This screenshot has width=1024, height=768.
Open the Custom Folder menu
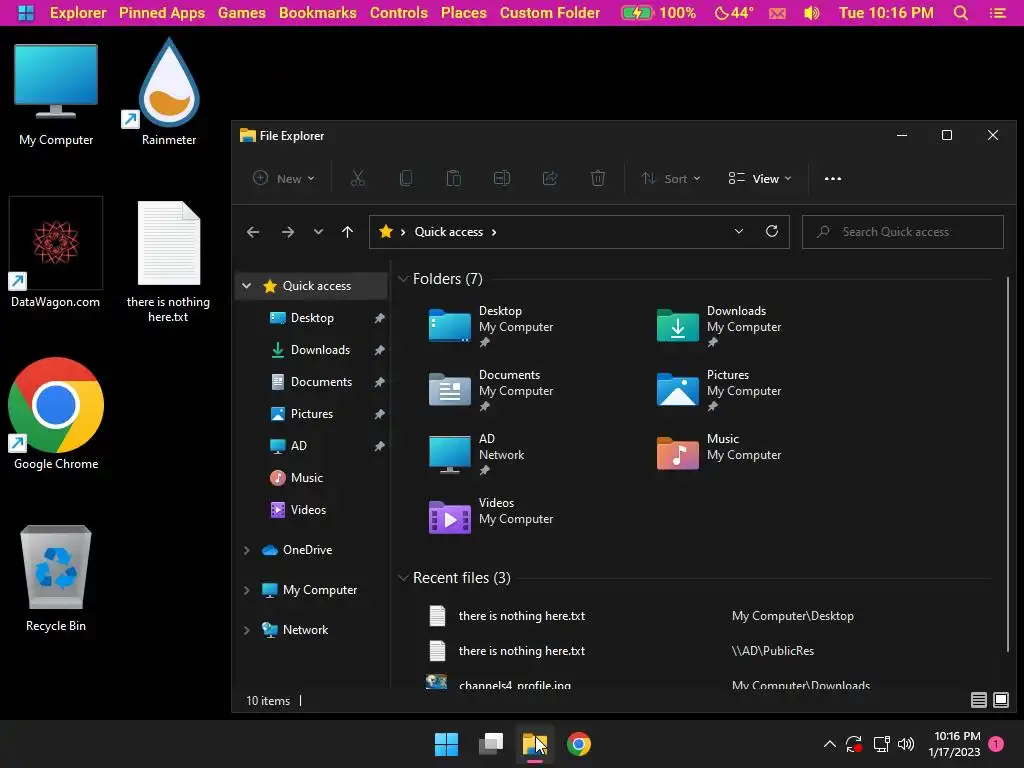pyautogui.click(x=550, y=12)
